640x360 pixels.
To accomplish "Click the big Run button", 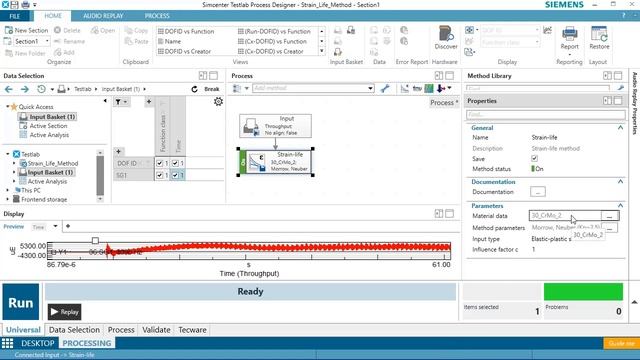I will (x=21, y=302).
